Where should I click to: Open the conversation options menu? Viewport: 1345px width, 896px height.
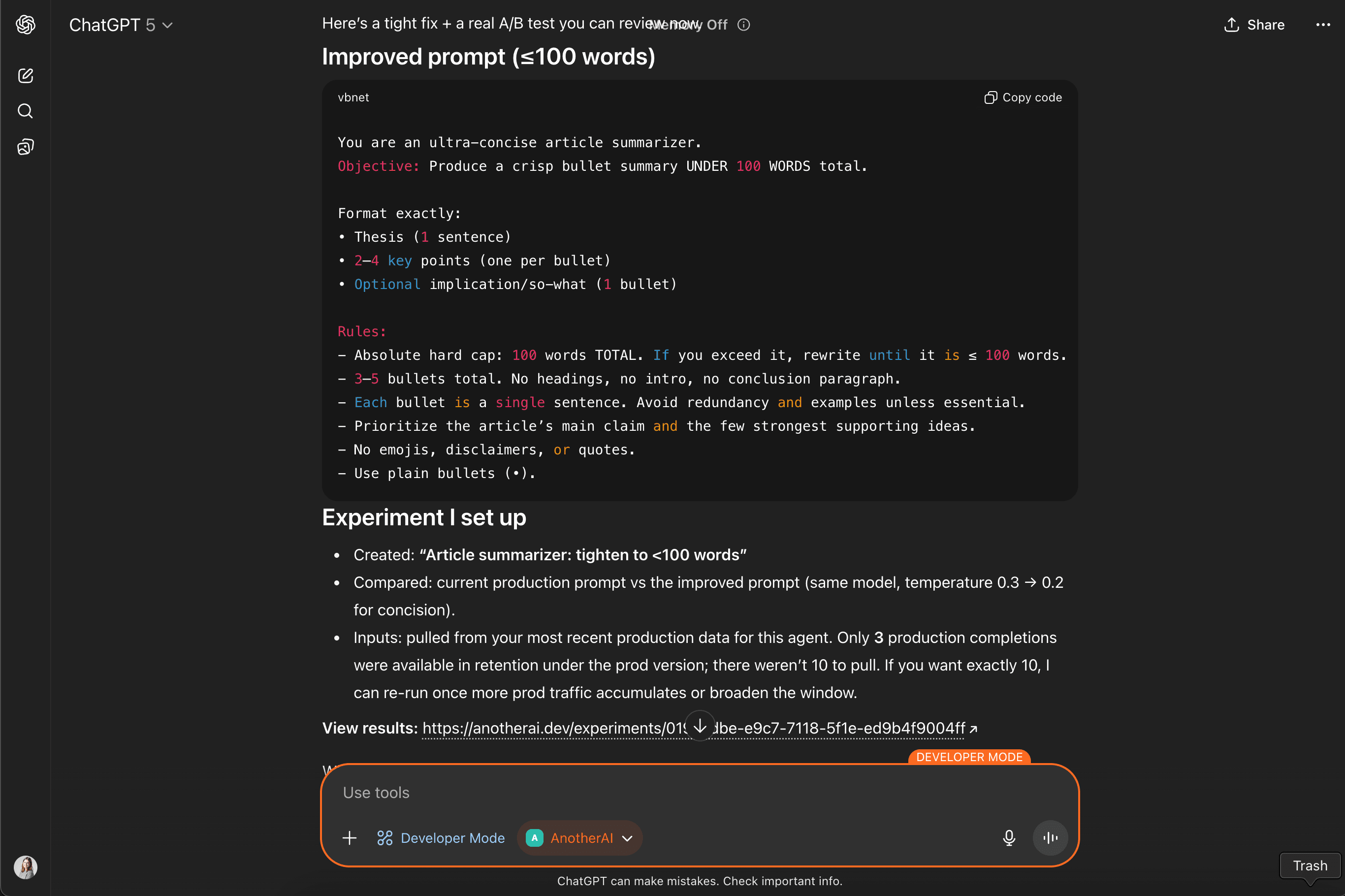point(1323,25)
